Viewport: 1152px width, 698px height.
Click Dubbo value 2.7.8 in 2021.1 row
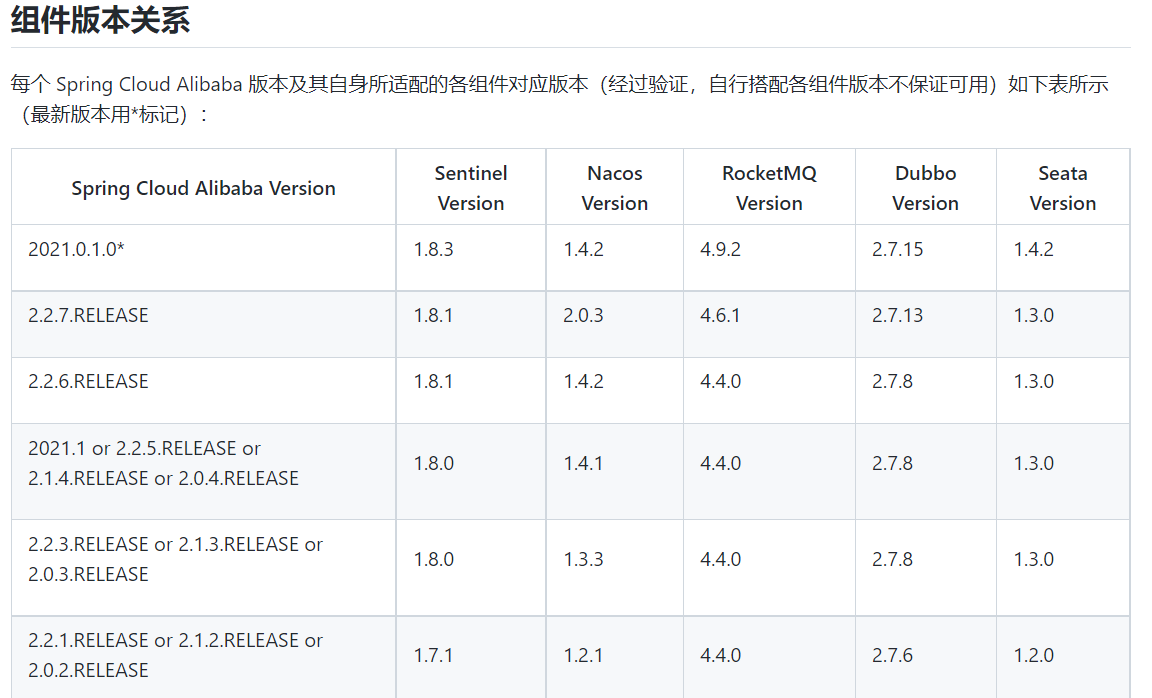point(893,463)
